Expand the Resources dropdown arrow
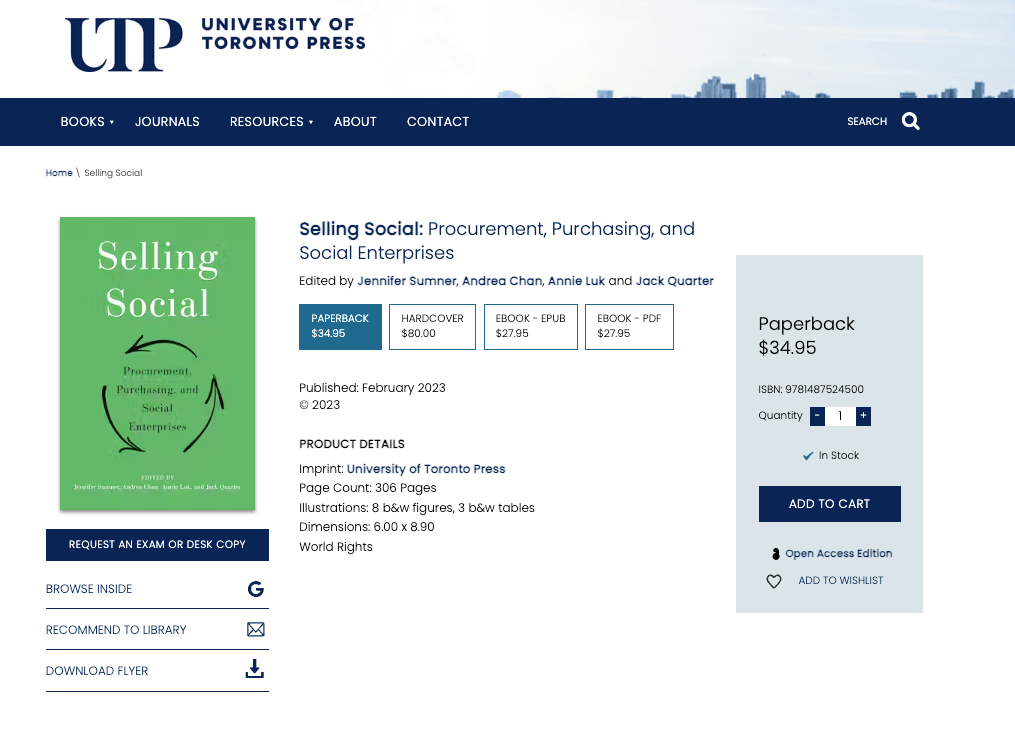 click(311, 122)
